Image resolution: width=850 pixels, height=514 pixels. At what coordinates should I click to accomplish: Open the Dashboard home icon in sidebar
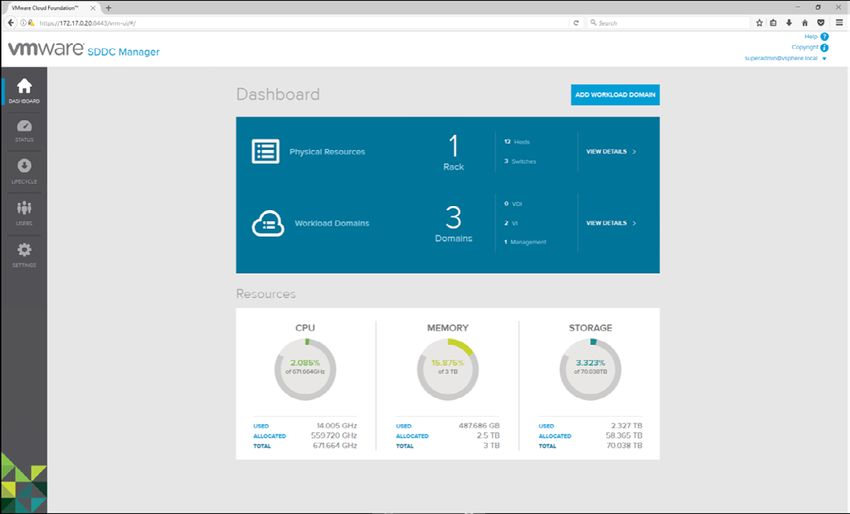[x=24, y=87]
